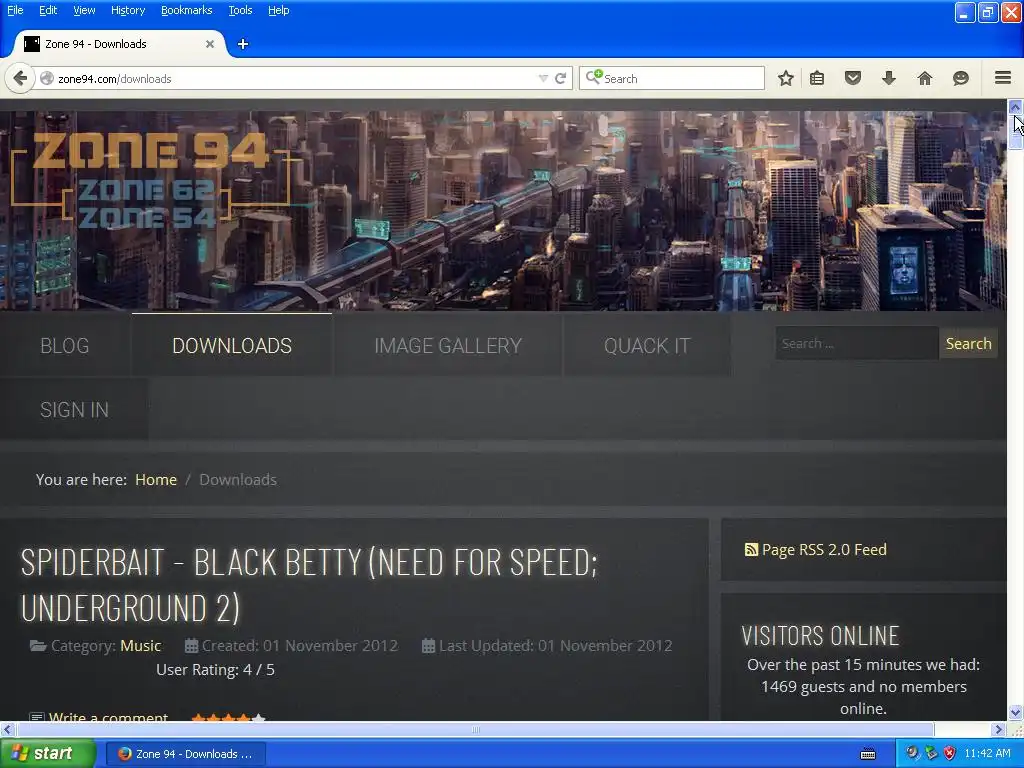Open a new tab with the plus button
Viewport: 1024px width, 768px height.
(243, 44)
